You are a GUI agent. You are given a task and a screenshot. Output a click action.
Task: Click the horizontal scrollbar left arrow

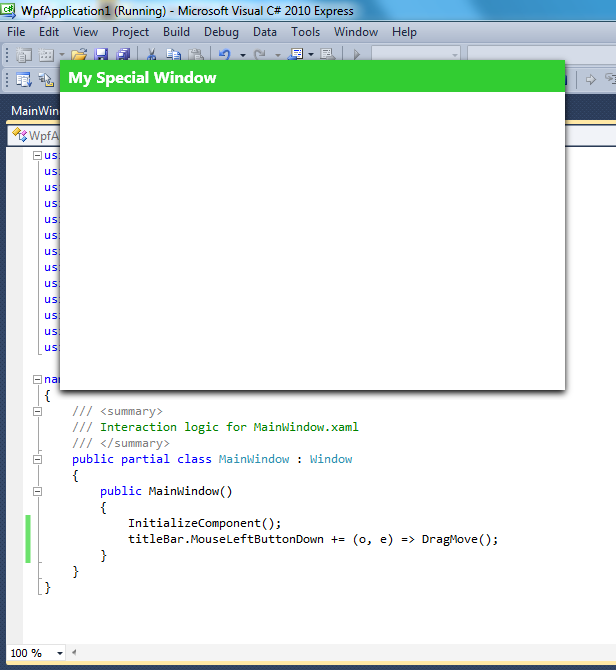point(74,652)
